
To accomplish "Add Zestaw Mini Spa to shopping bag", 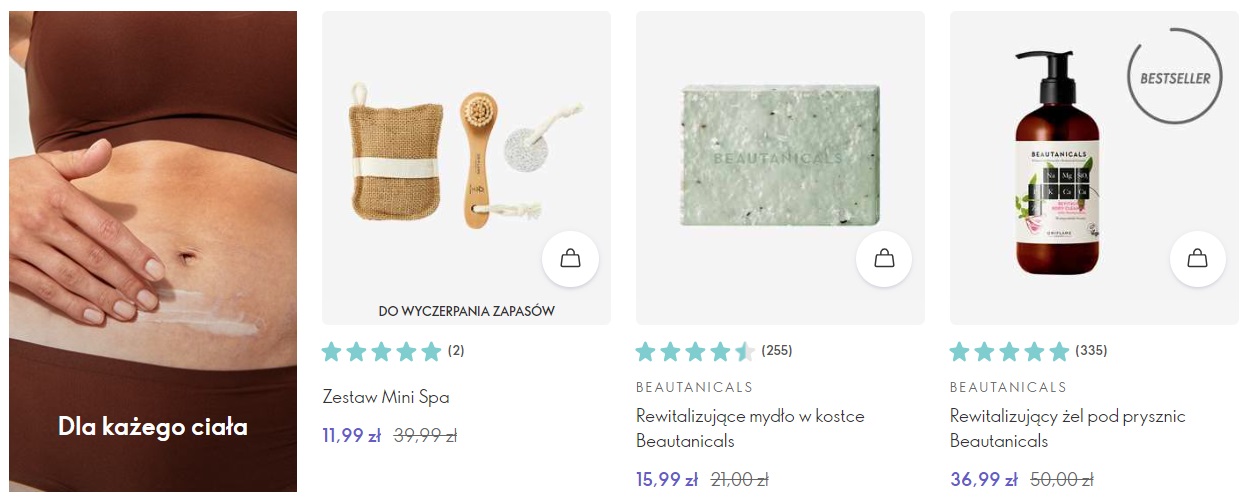I will coord(570,259).
